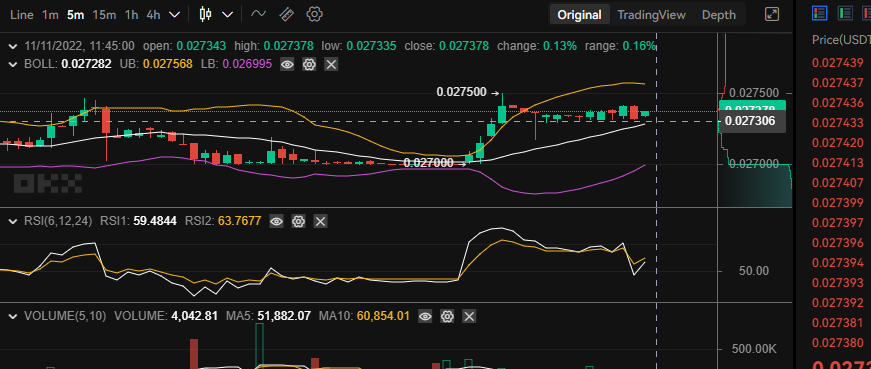
Task: Remove the RSI indicator
Action: tap(320, 222)
